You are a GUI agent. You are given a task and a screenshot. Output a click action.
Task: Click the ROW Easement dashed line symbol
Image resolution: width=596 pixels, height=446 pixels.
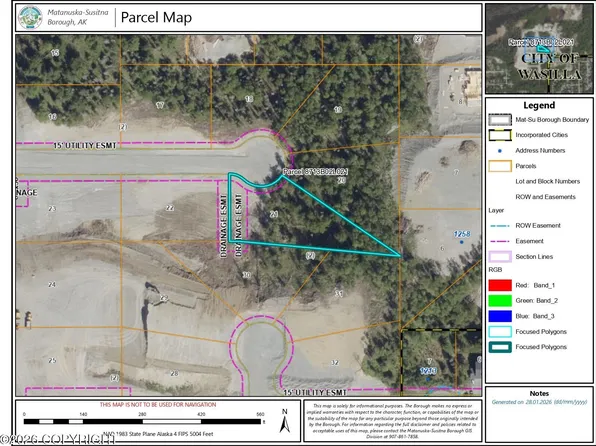tap(500, 226)
